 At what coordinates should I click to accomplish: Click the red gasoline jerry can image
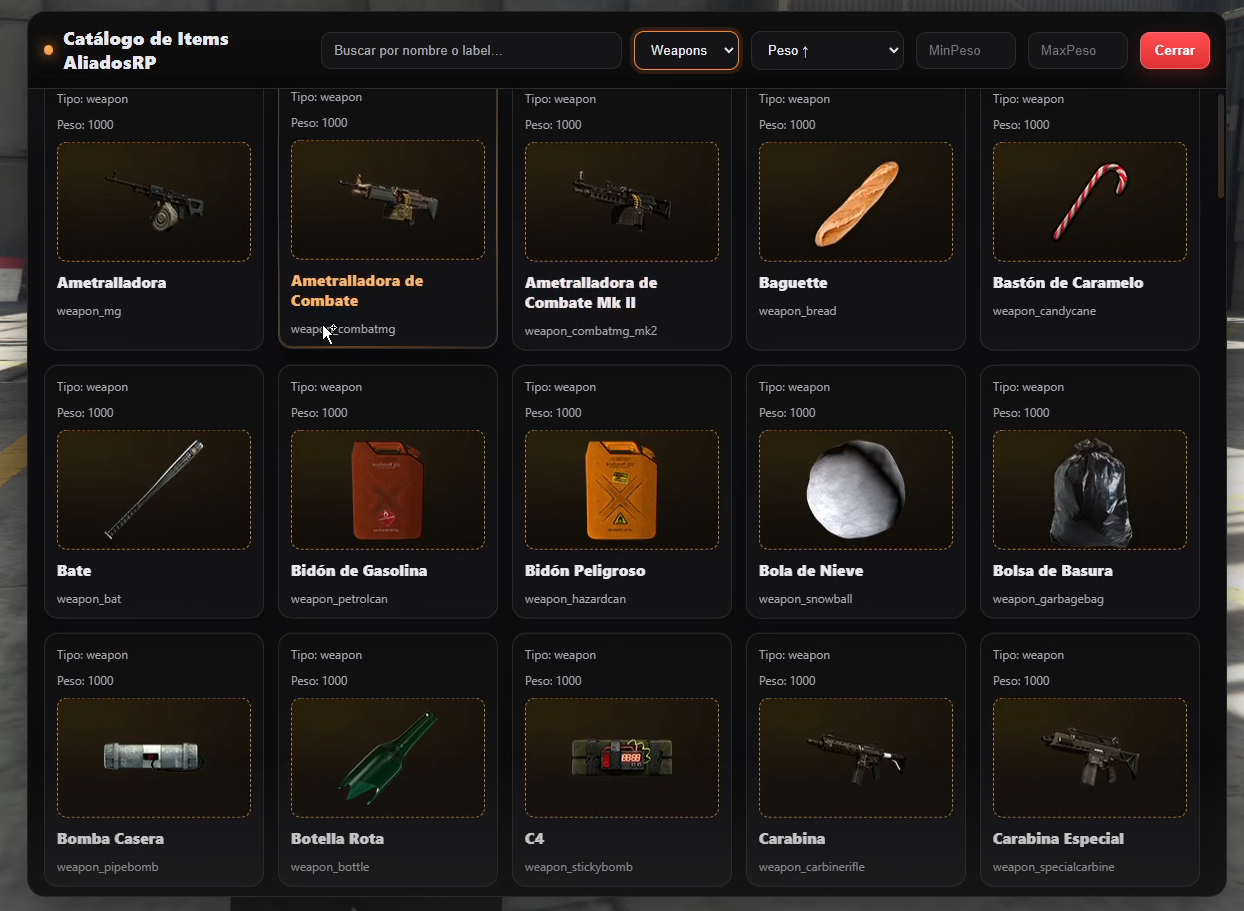387,490
